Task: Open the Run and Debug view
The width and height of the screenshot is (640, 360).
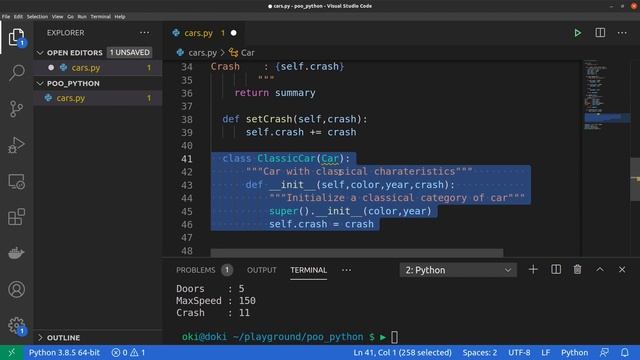Action: (16, 145)
